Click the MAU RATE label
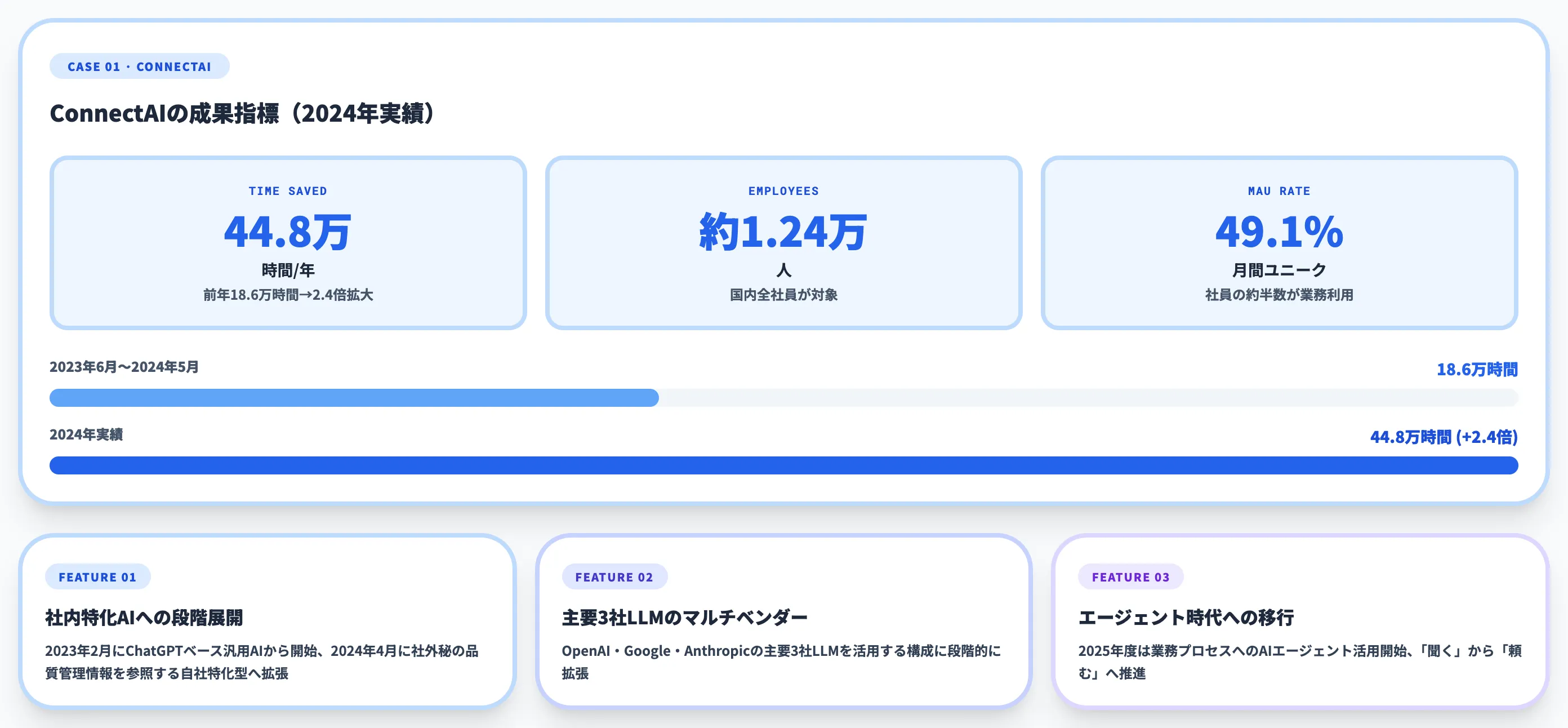Image resolution: width=1568 pixels, height=728 pixels. point(1279,191)
